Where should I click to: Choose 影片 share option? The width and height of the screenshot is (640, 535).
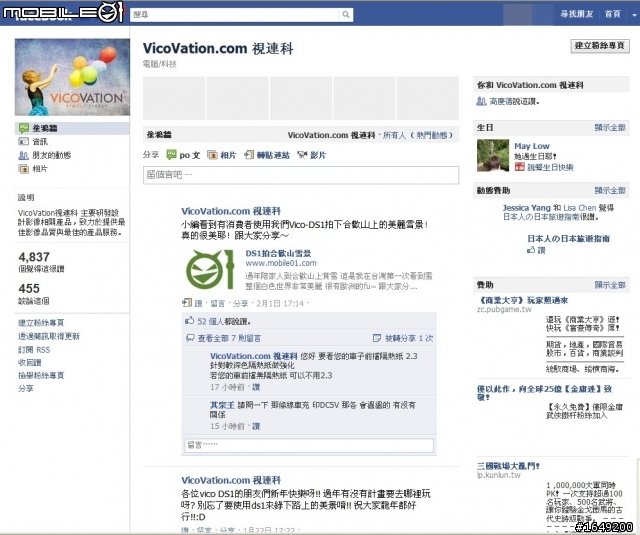click(x=318, y=155)
